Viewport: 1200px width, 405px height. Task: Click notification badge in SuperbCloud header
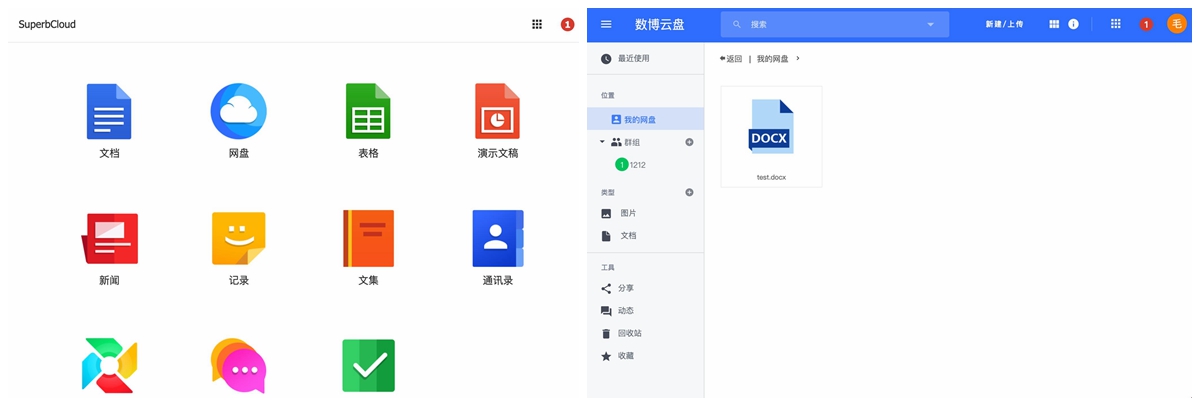tap(568, 24)
